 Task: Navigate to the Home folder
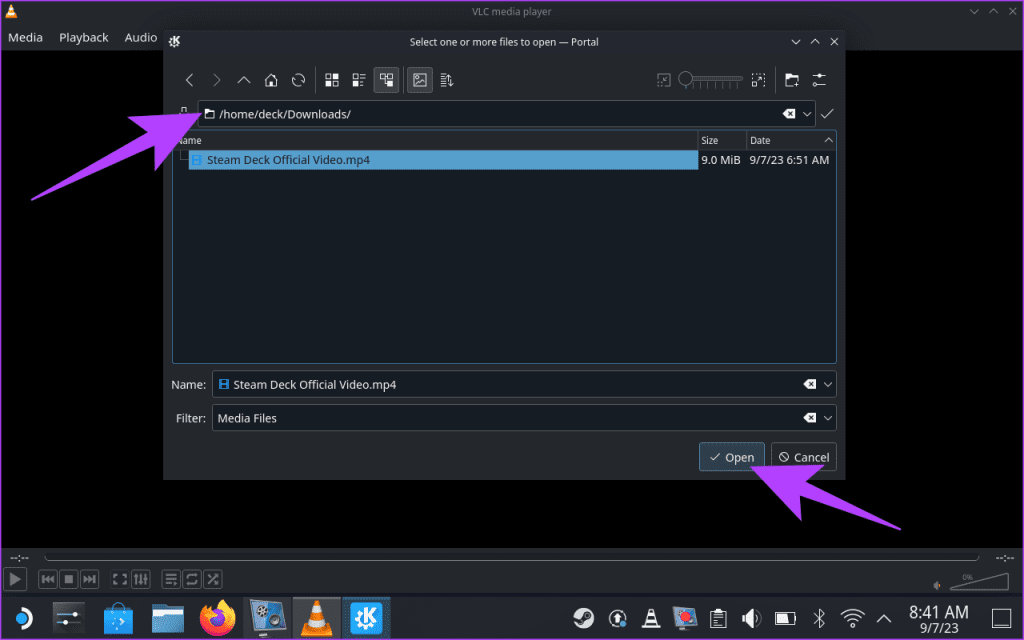[x=270, y=80]
